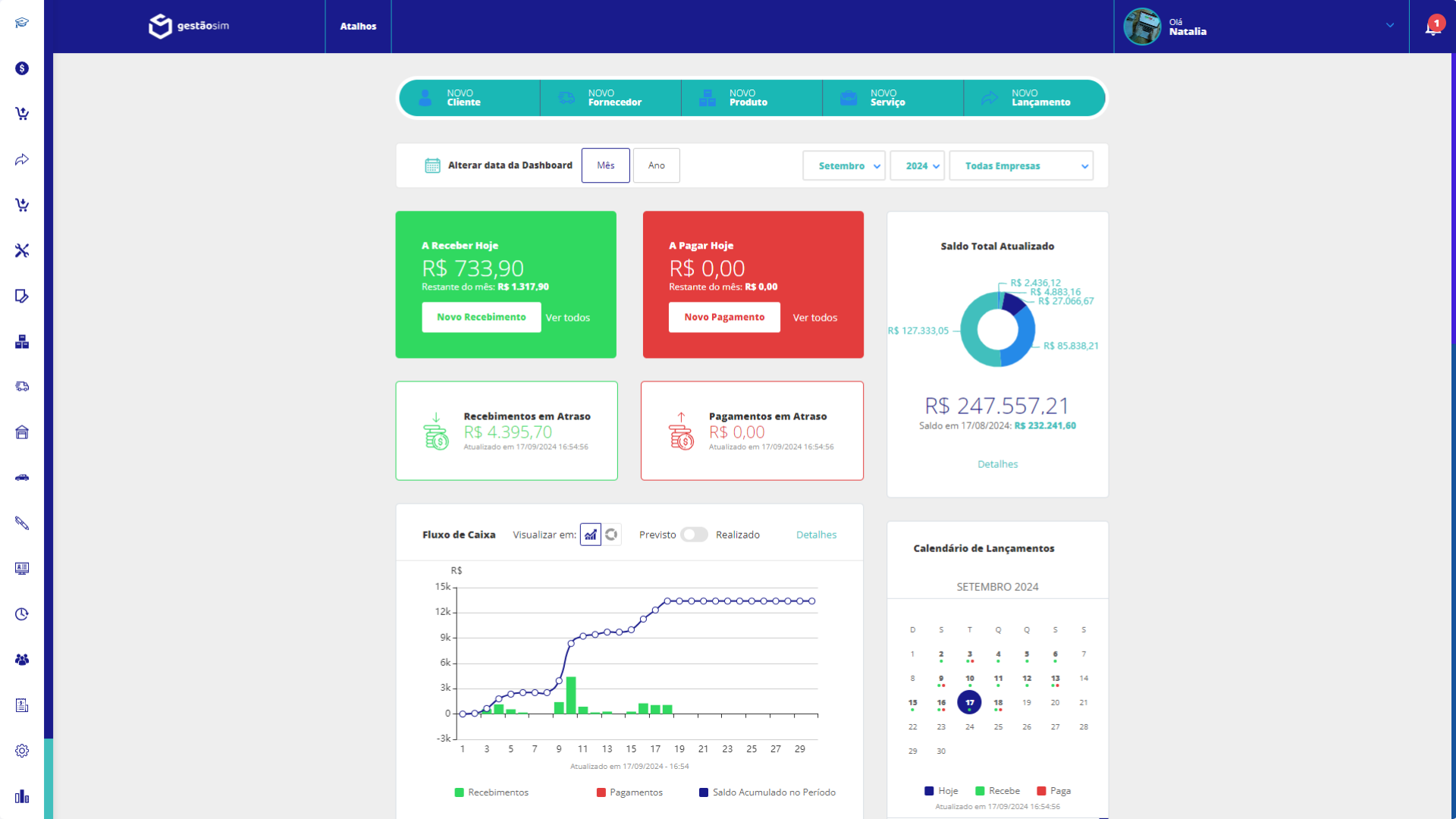Create Novo Produto shortcut
Screen dimensions: 1456x819
point(752,98)
